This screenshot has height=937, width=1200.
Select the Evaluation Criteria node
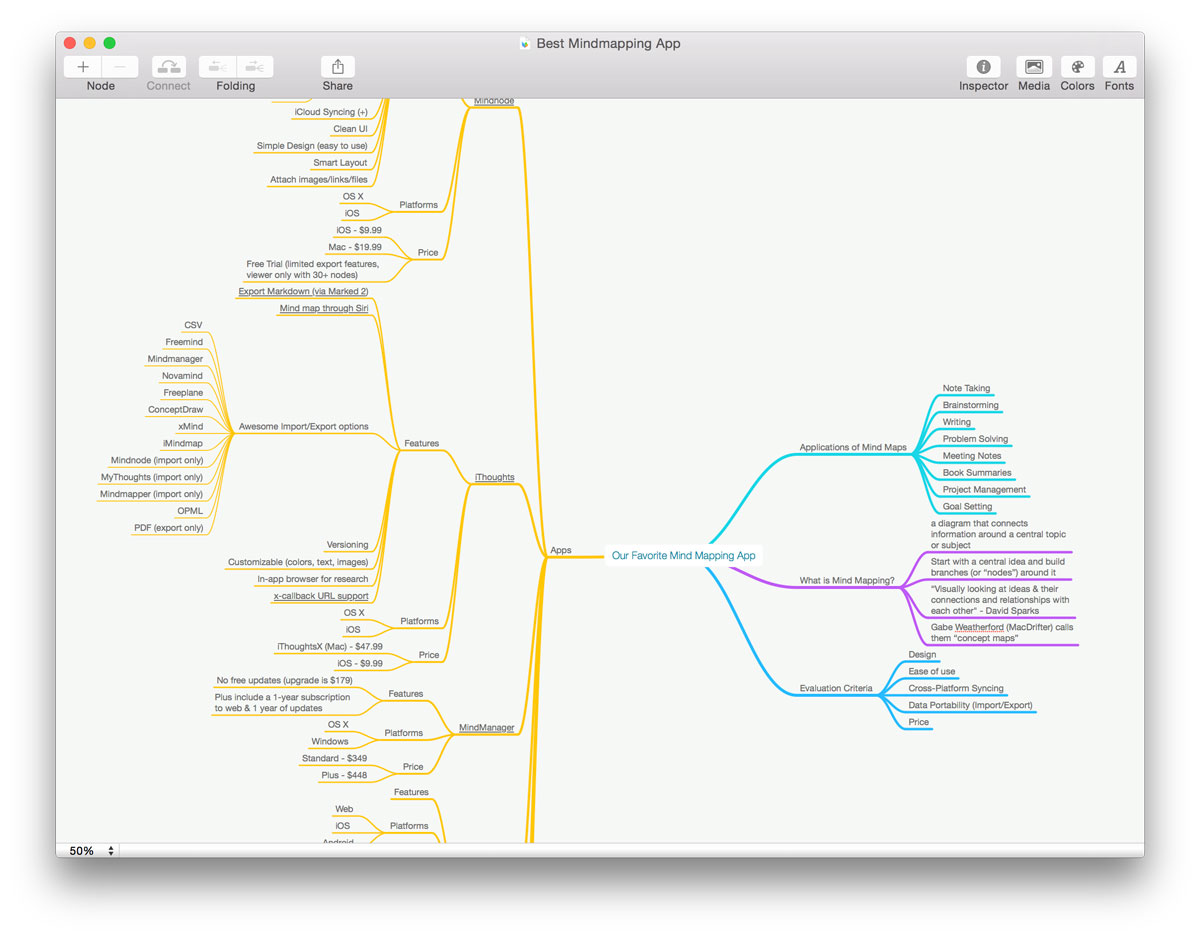click(836, 688)
